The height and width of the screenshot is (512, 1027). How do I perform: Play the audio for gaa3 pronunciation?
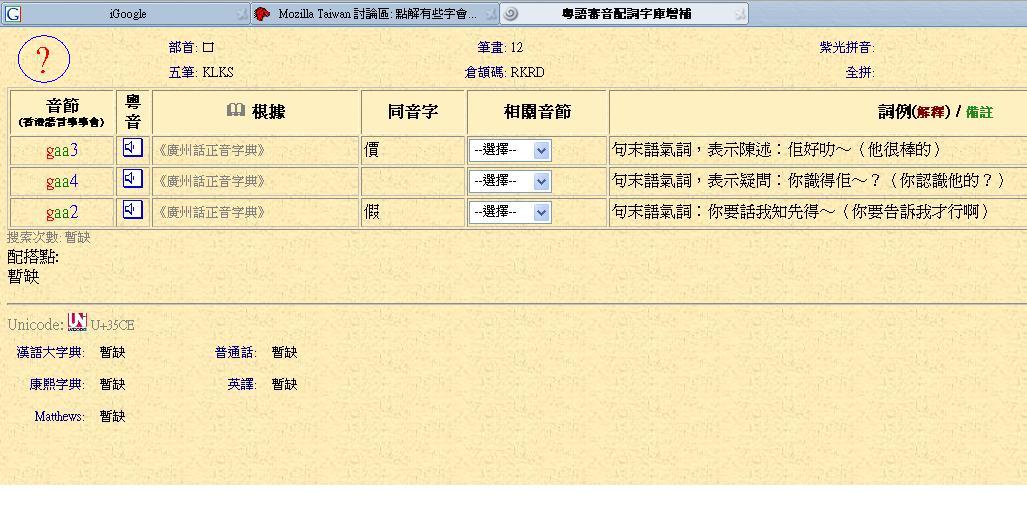coord(132,149)
